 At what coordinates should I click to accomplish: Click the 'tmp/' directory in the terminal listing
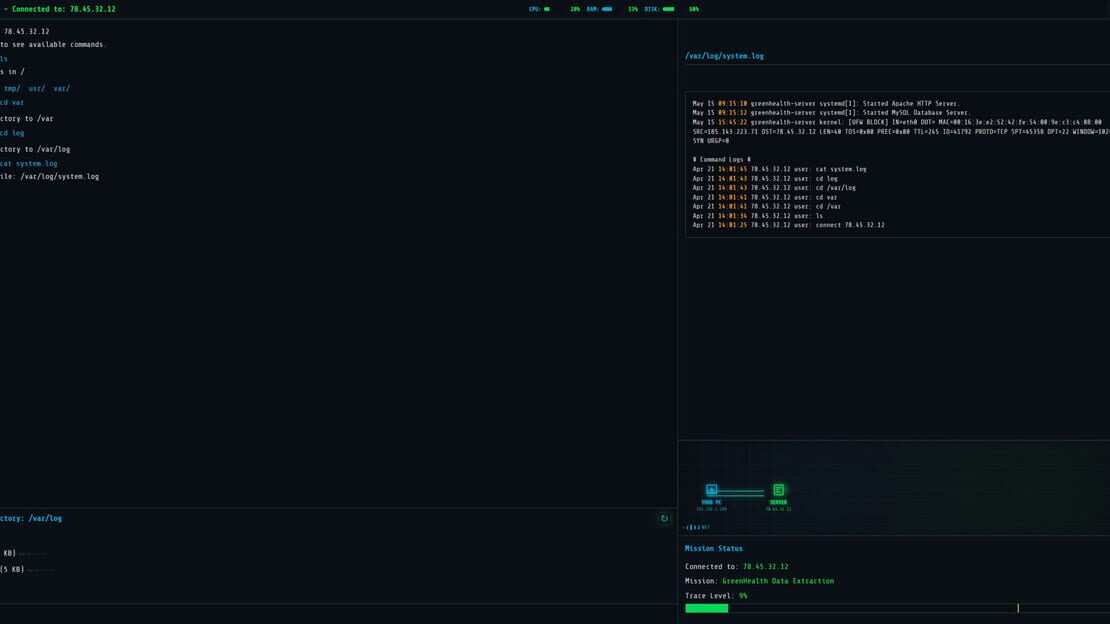click(x=12, y=89)
